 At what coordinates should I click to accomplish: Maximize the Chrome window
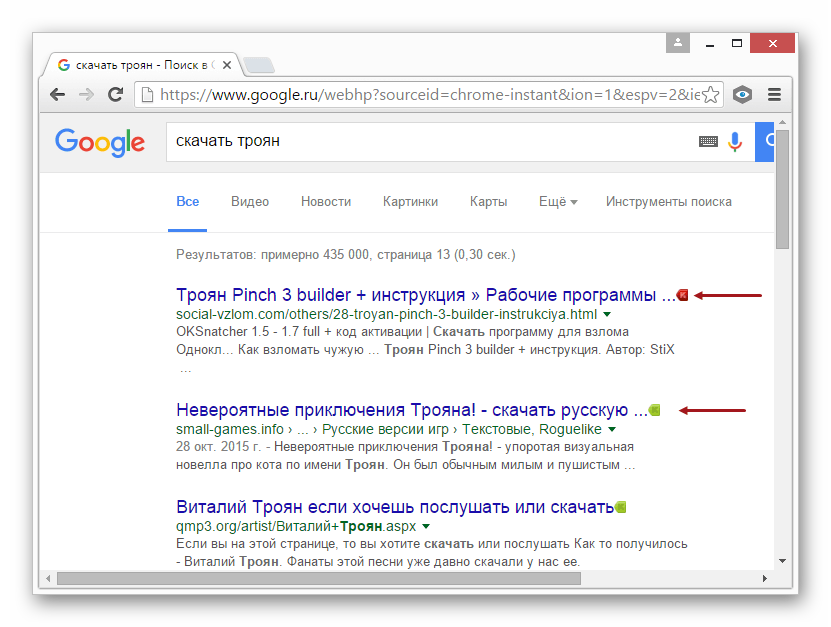click(x=737, y=43)
